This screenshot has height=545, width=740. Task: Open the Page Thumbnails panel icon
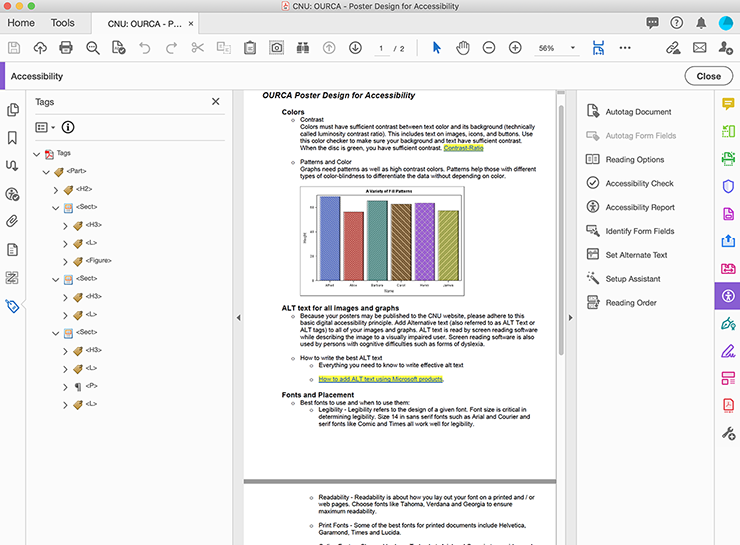[x=13, y=110]
